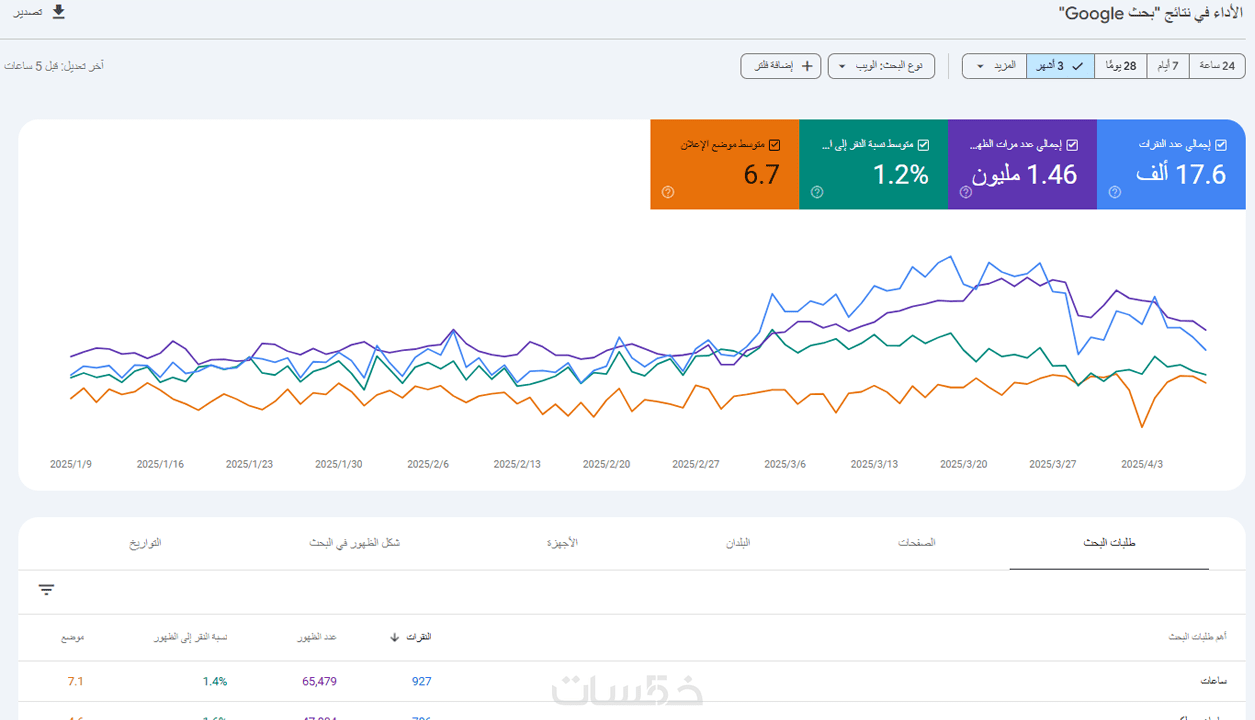Screen dimensions: 1255x720
Task: Click the plus icon in إضافة فلتر
Action: coord(808,66)
